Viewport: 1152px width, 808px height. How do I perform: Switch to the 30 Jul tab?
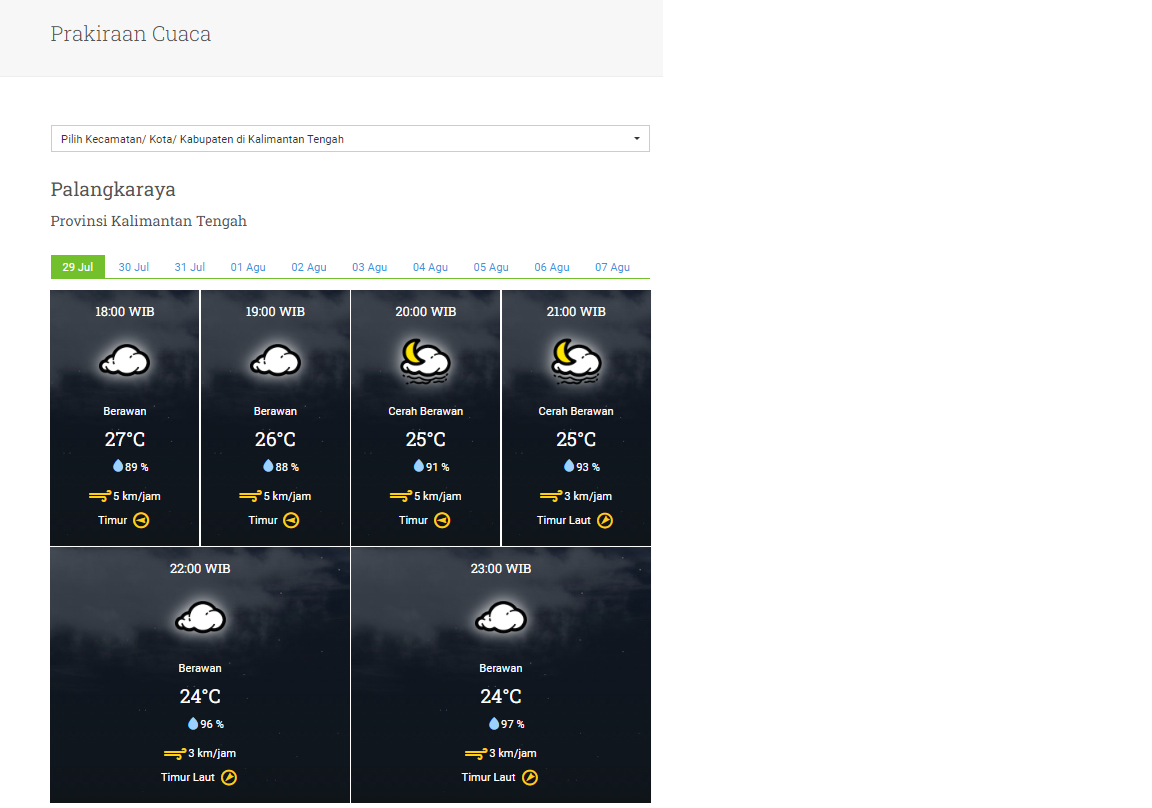point(134,267)
